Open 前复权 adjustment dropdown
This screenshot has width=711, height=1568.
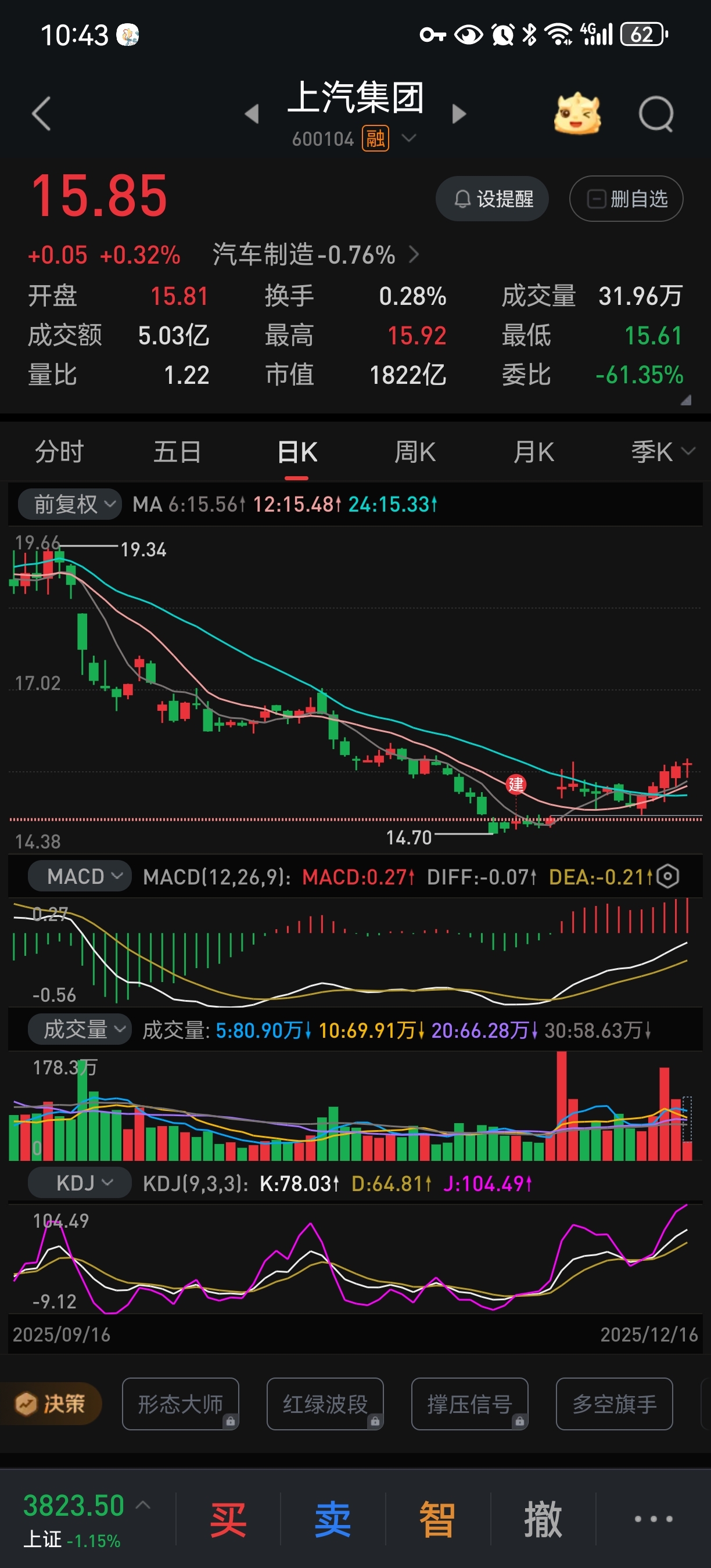point(70,504)
